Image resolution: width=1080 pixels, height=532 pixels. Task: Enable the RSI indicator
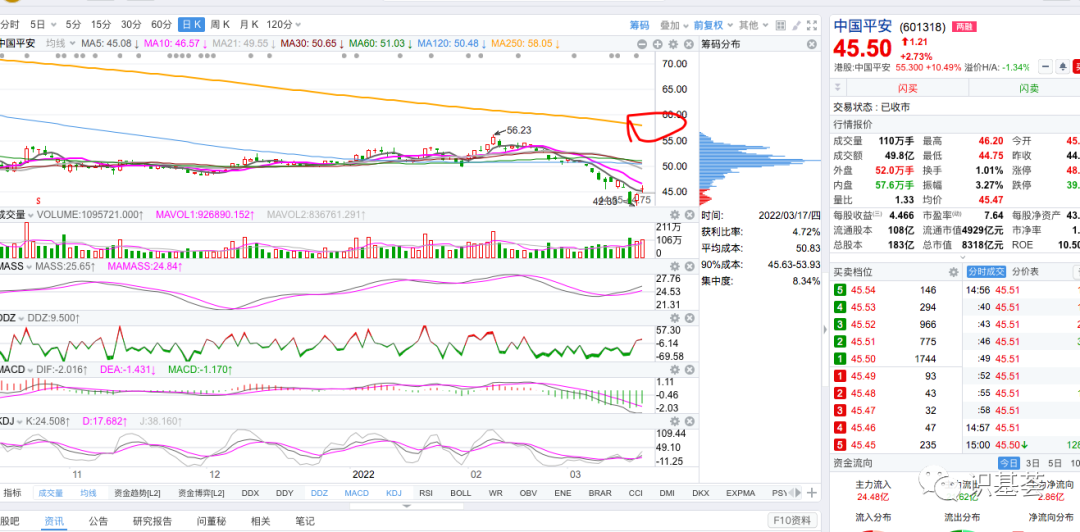click(x=426, y=493)
